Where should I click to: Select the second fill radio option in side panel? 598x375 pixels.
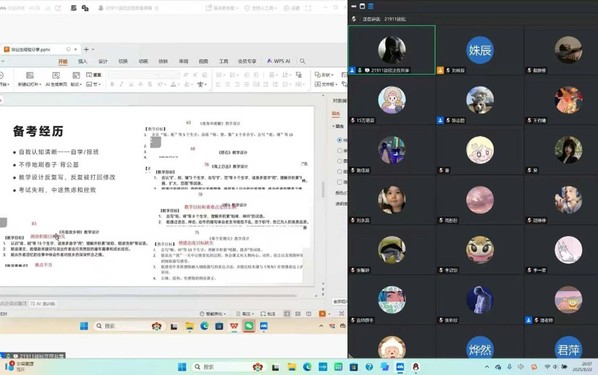tap(339, 151)
